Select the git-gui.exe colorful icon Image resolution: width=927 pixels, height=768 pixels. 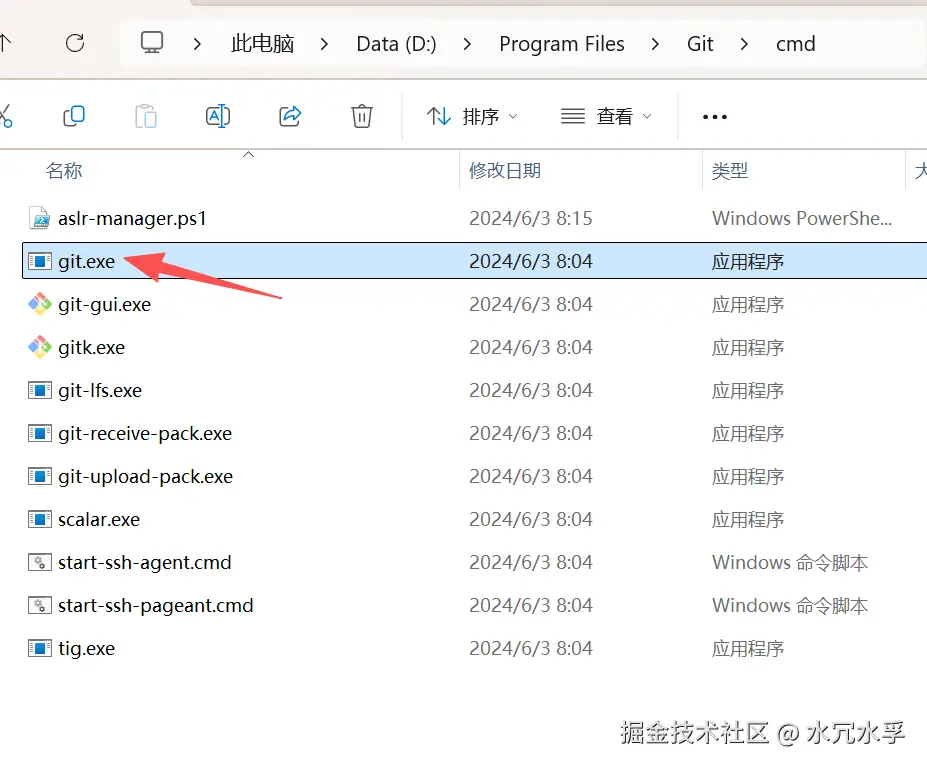(40, 304)
